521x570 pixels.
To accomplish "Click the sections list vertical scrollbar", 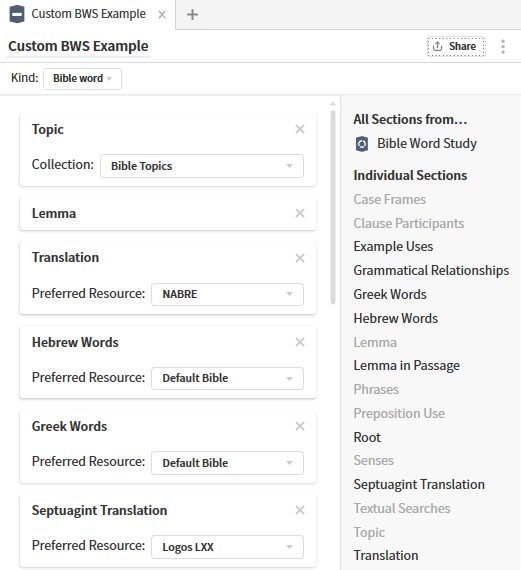I will tap(333, 207).
